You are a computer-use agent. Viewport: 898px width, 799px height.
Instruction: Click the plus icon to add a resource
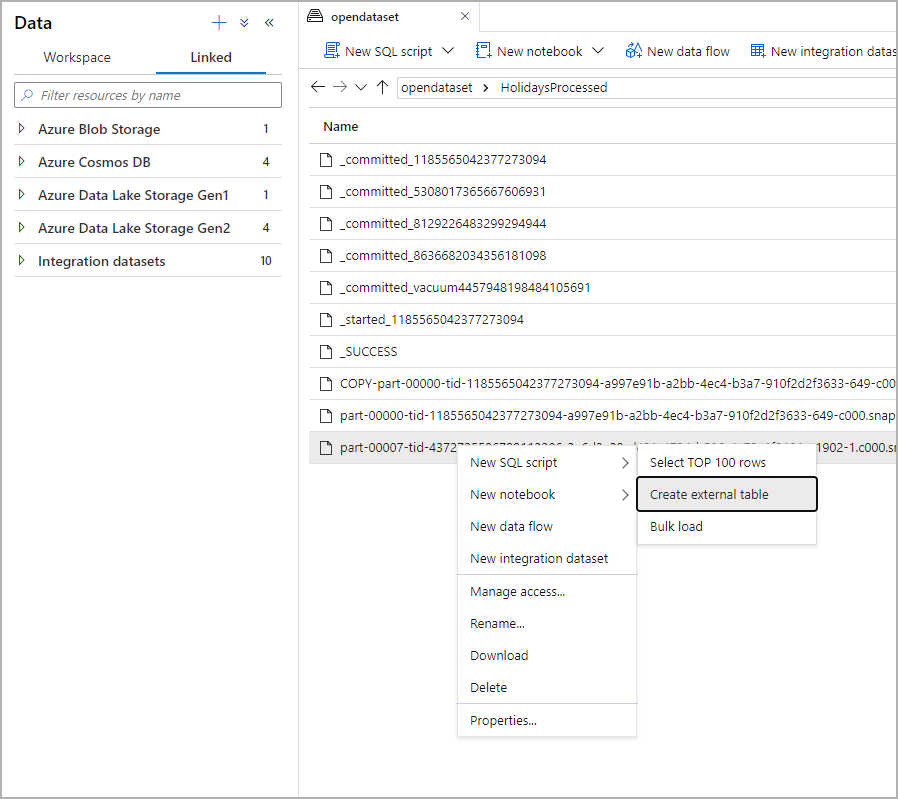[x=219, y=23]
